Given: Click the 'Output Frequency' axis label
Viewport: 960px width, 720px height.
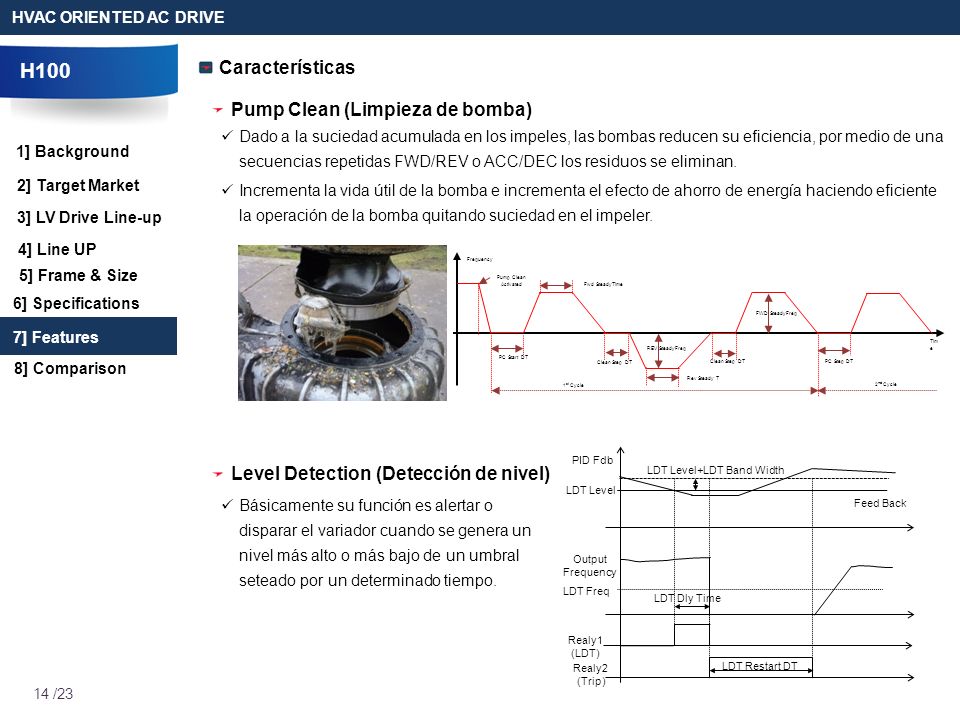Looking at the screenshot, I should coord(590,566).
